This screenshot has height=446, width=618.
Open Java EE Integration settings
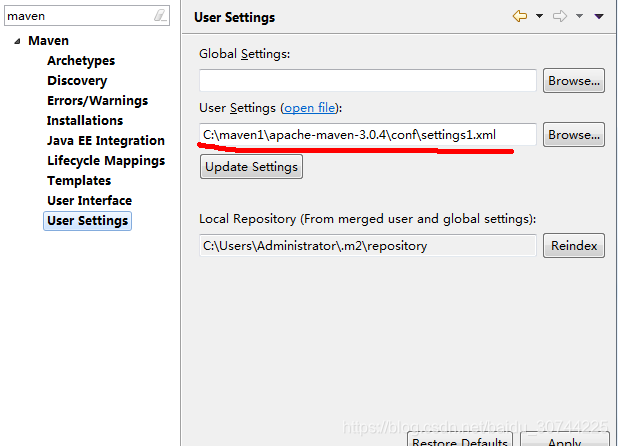click(x=106, y=141)
